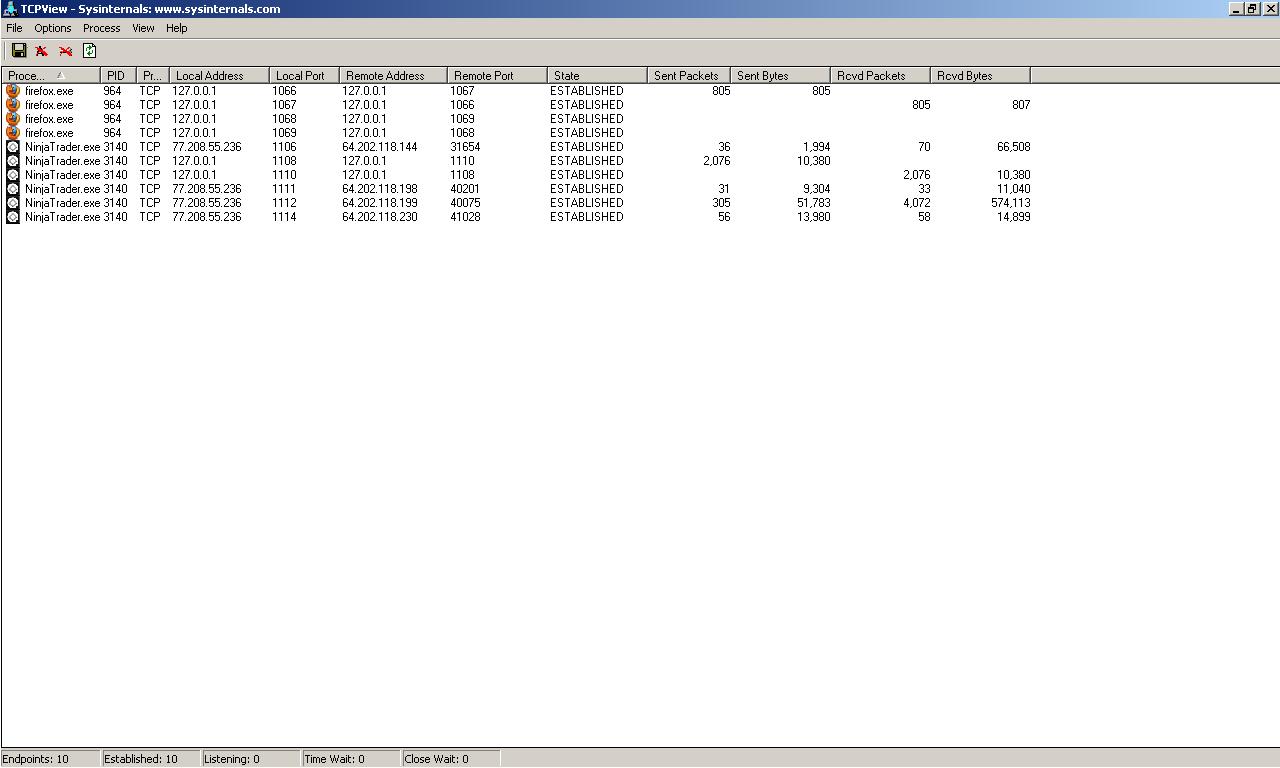This screenshot has width=1280, height=768.
Task: Click the NinjaTrader icon in local port 1106 row
Action: coord(13,147)
